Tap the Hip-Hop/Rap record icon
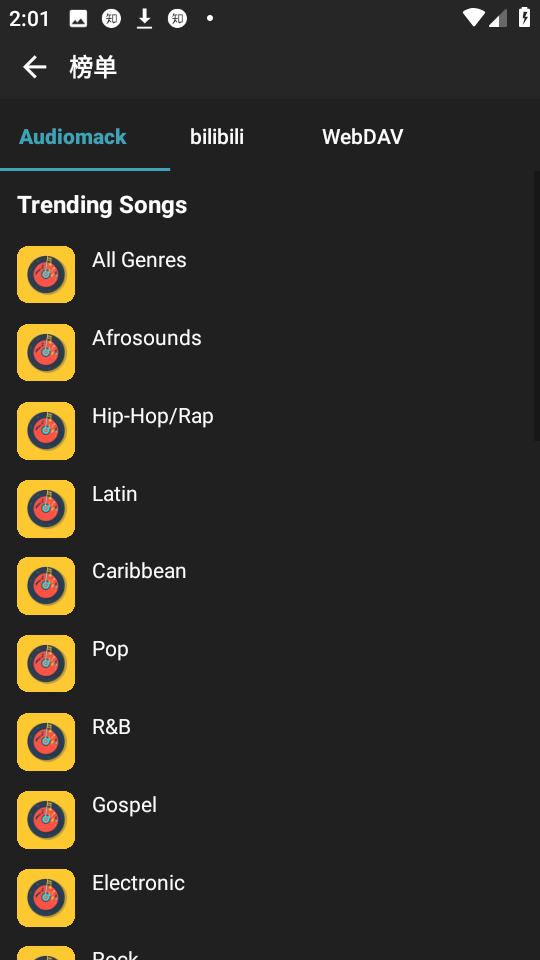This screenshot has height=960, width=540. coord(46,430)
